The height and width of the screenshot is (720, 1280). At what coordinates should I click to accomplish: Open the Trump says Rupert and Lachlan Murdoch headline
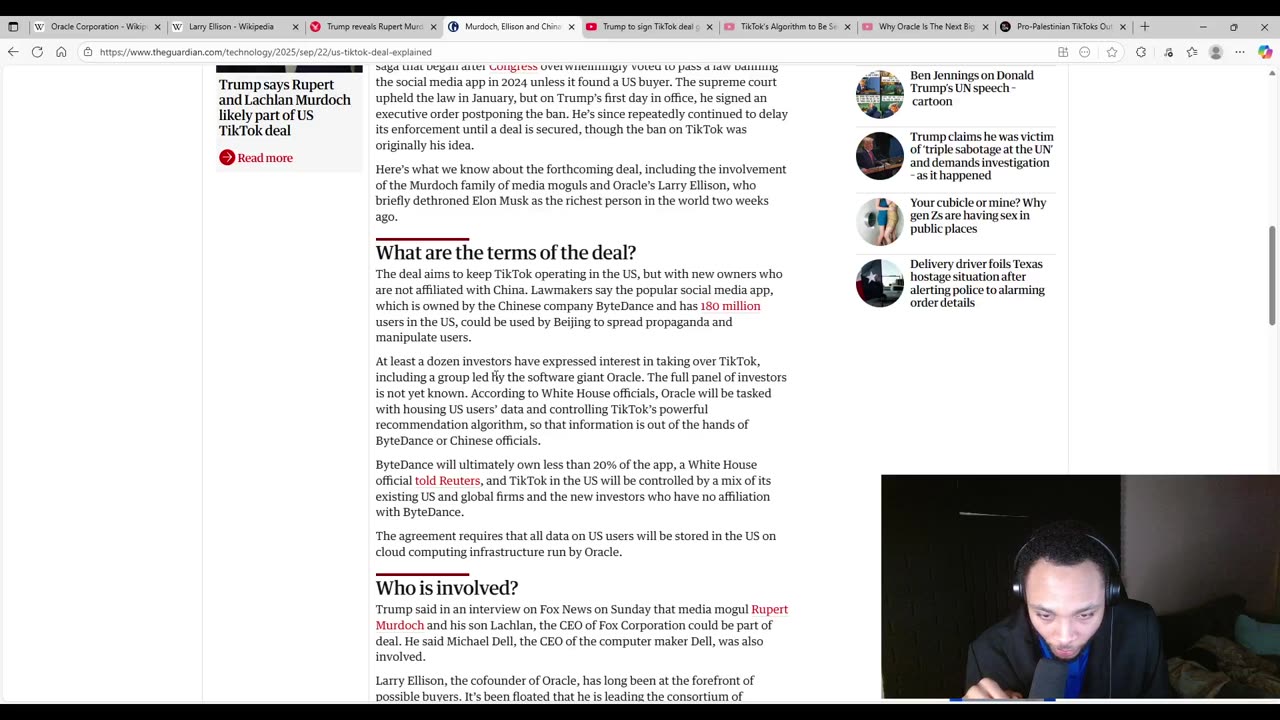tap(285, 108)
